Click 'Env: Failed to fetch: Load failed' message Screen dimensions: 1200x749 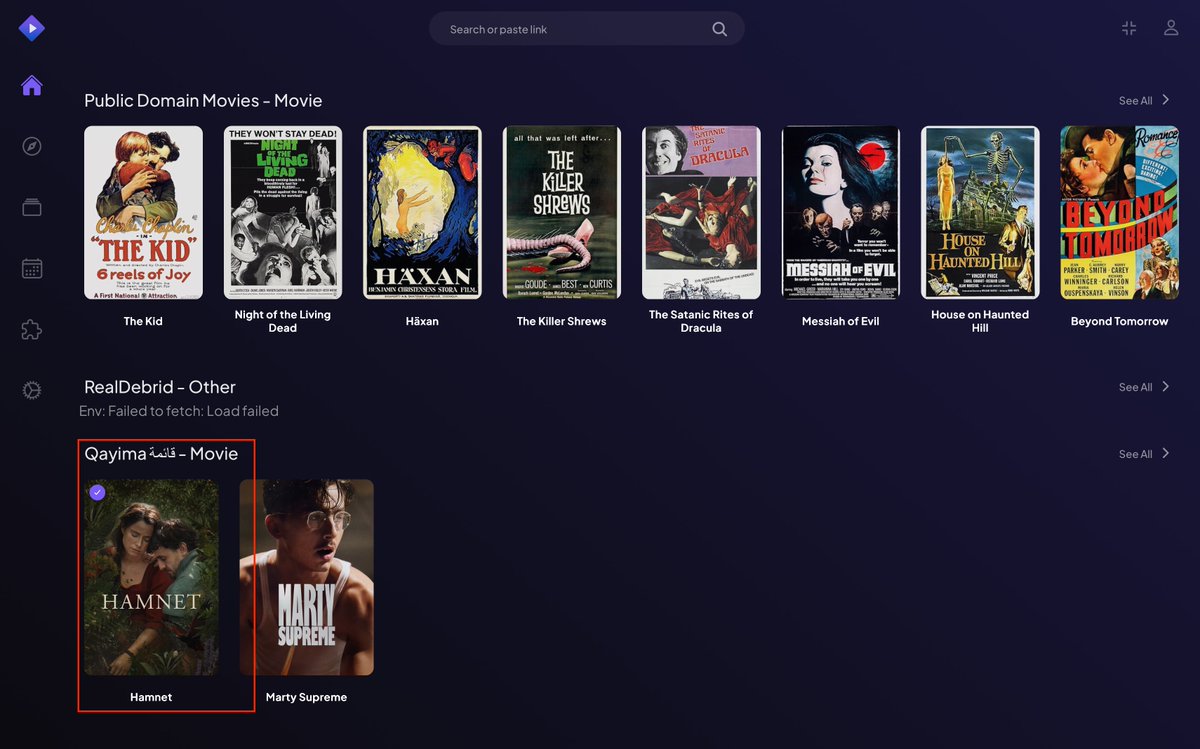click(x=179, y=411)
